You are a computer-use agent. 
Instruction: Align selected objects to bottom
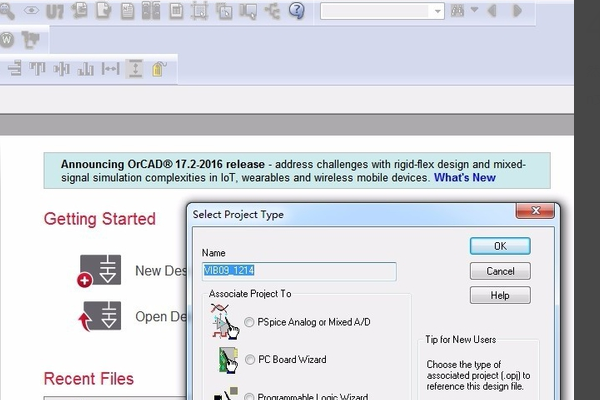86,69
